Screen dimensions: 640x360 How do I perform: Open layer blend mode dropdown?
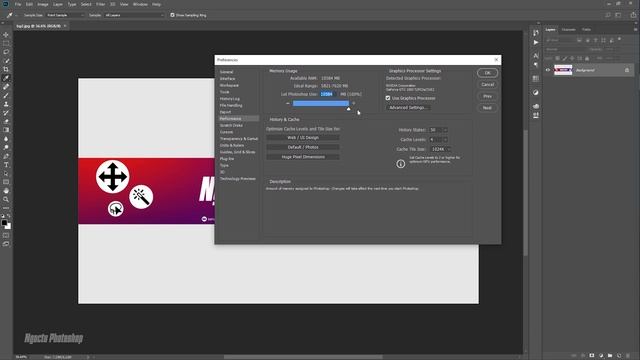[x=565, y=49]
